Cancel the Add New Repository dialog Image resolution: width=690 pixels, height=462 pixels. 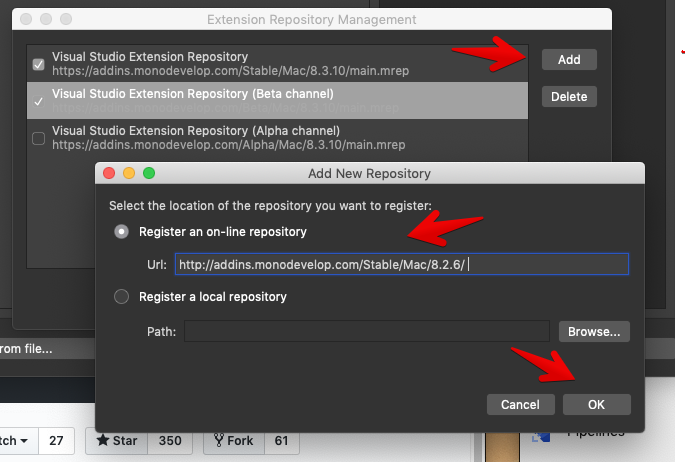[x=520, y=404]
